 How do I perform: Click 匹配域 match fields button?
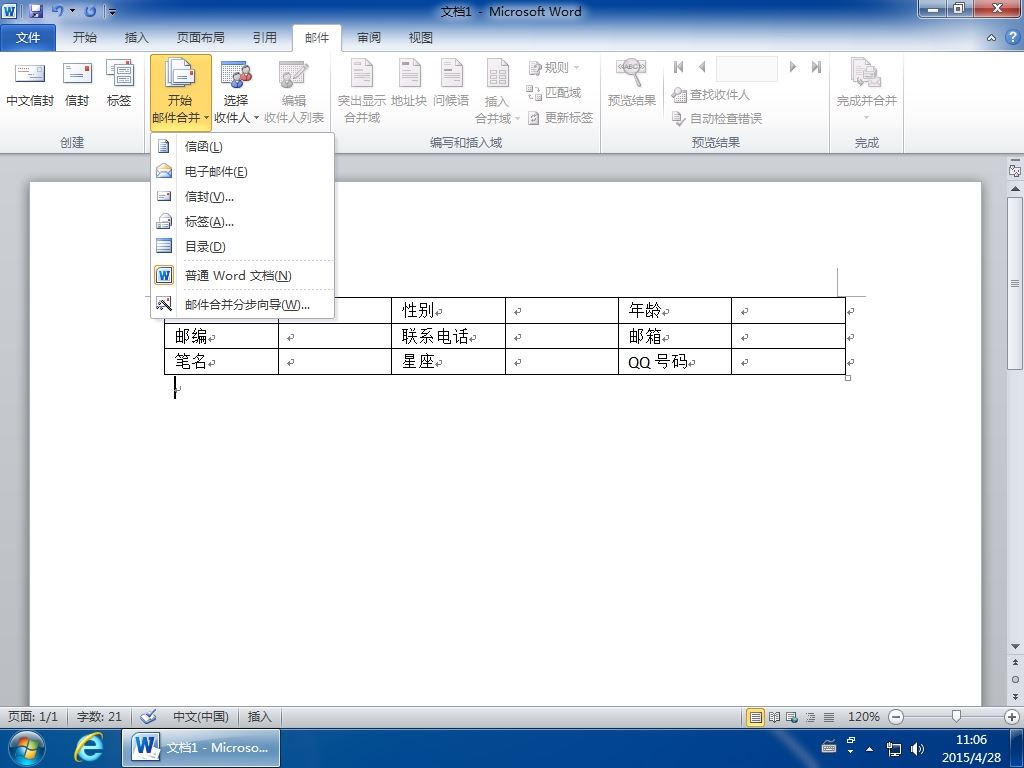pos(554,93)
